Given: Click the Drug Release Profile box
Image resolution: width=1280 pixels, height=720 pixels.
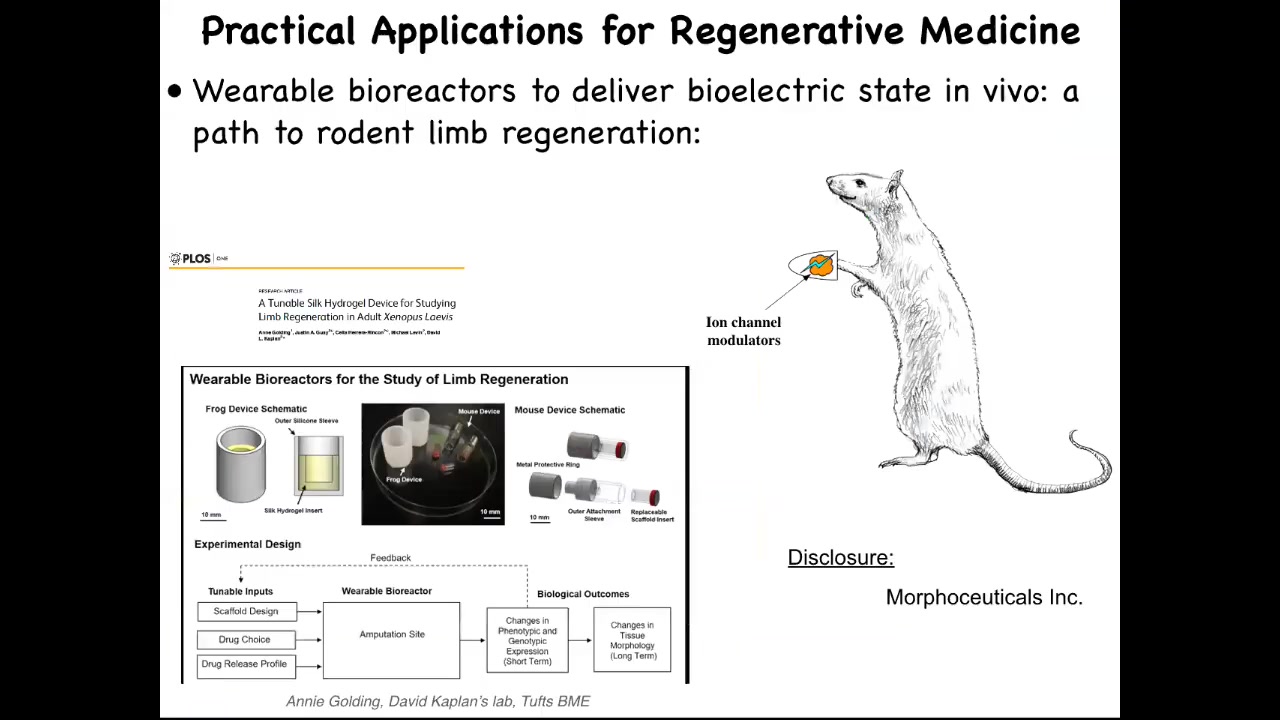Looking at the screenshot, I should [245, 664].
